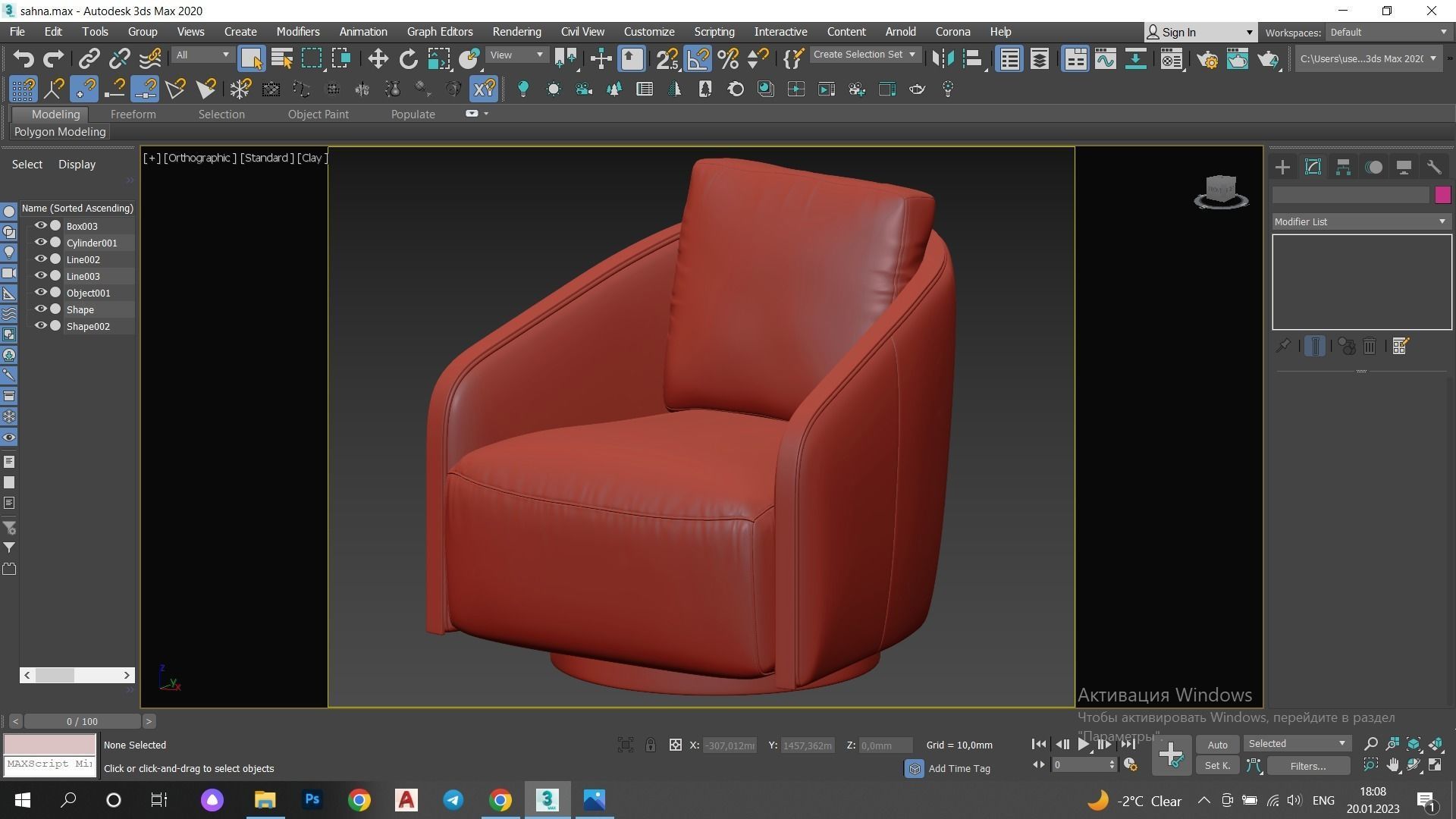Toggle the selection lock padlock icon
This screenshot has height=819, width=1456.
[650, 745]
